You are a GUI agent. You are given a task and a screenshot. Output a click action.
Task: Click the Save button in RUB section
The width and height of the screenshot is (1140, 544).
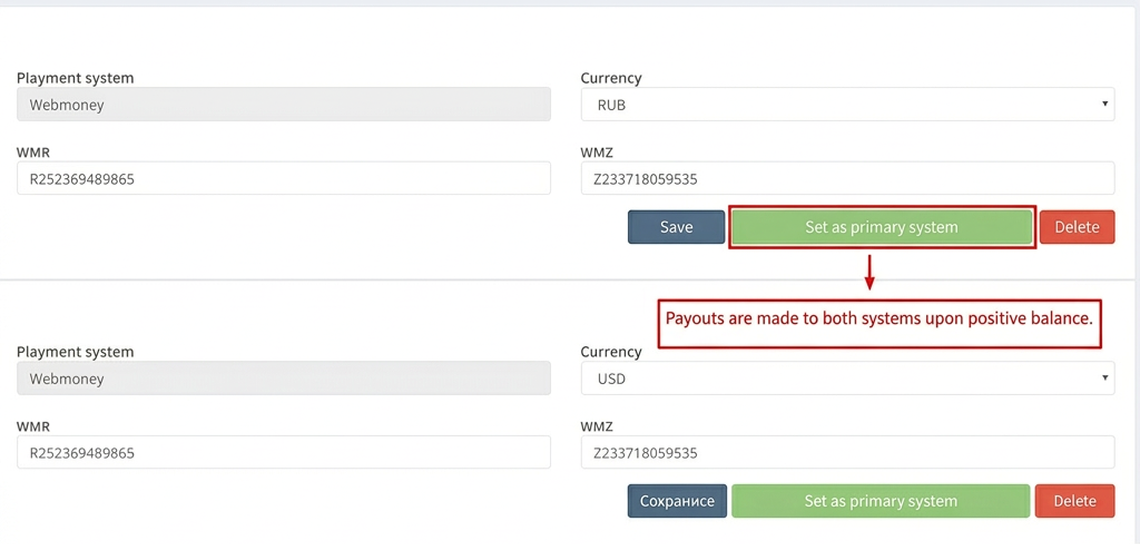tap(676, 227)
